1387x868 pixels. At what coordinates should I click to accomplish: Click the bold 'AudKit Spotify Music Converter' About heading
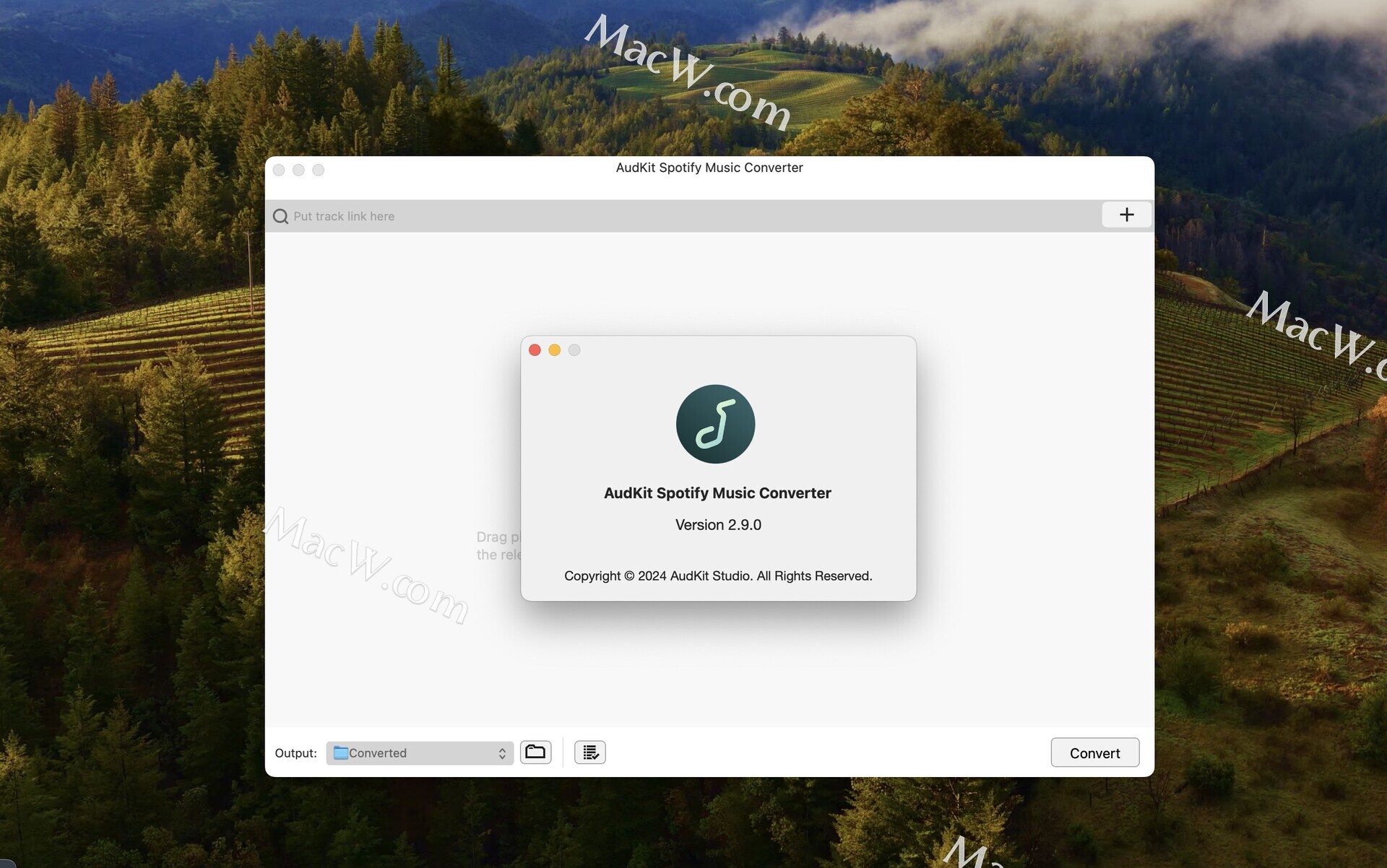[x=717, y=493]
